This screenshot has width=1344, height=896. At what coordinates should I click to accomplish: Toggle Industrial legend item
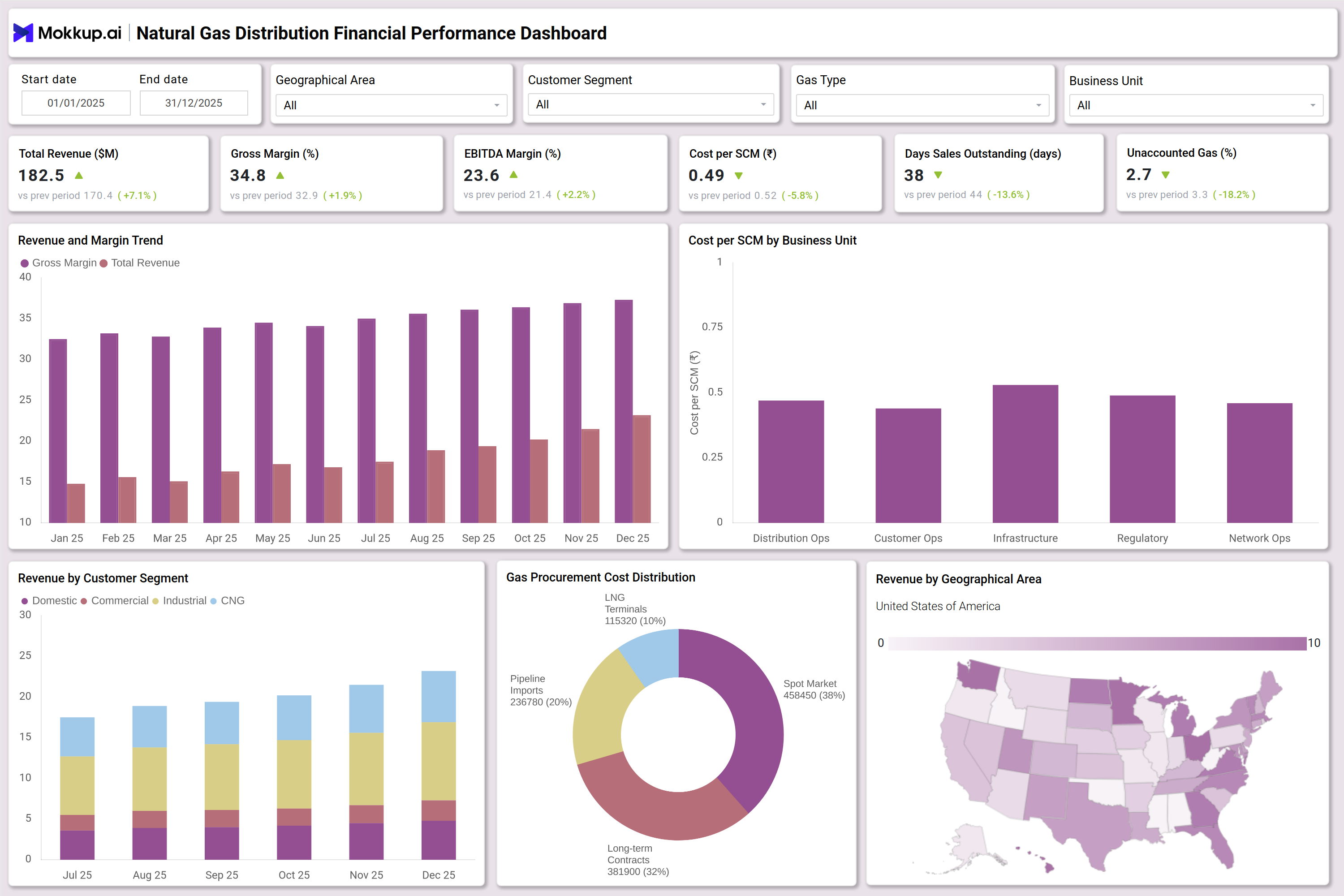(x=180, y=601)
